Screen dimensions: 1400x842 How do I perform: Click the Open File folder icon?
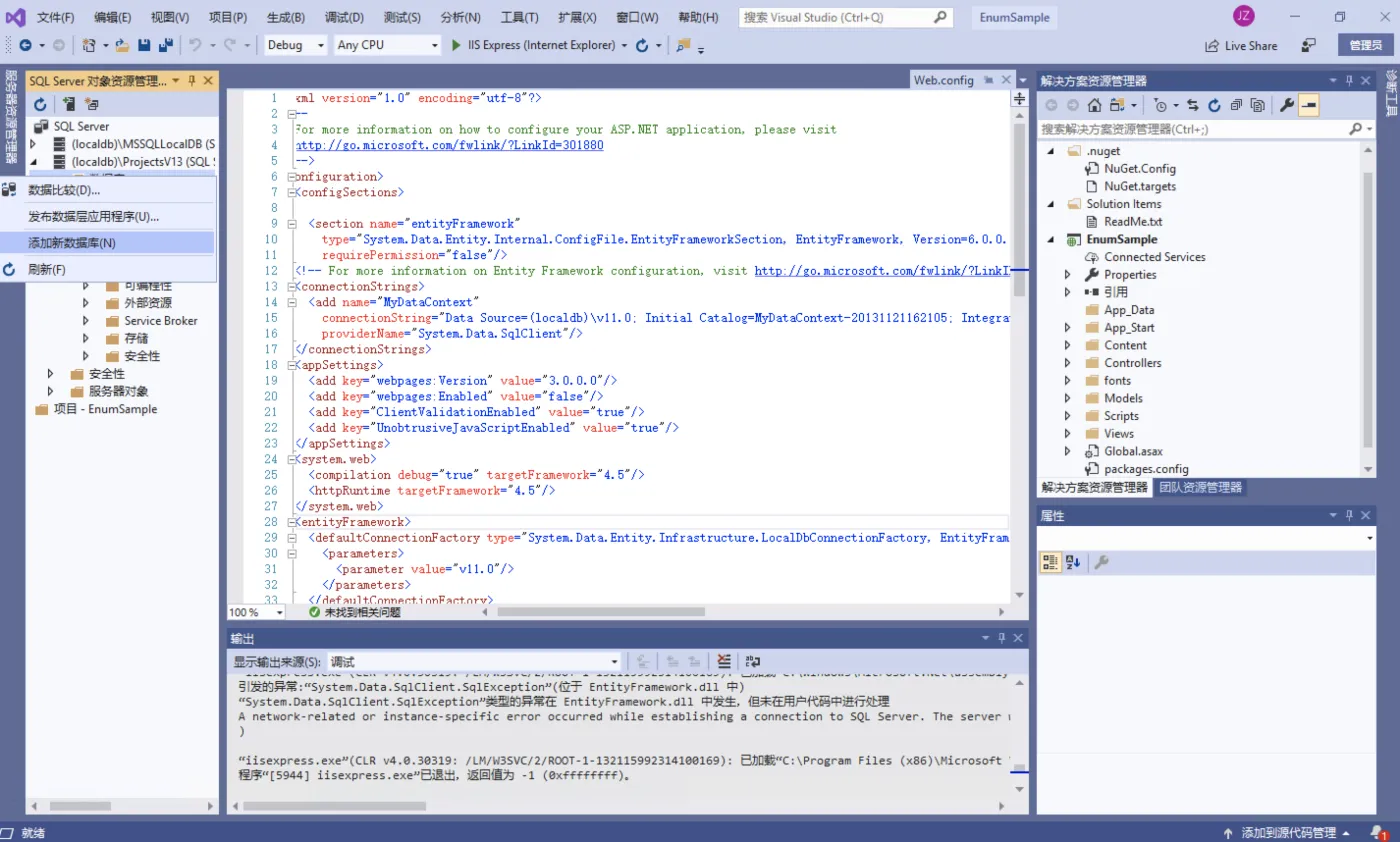(122, 45)
